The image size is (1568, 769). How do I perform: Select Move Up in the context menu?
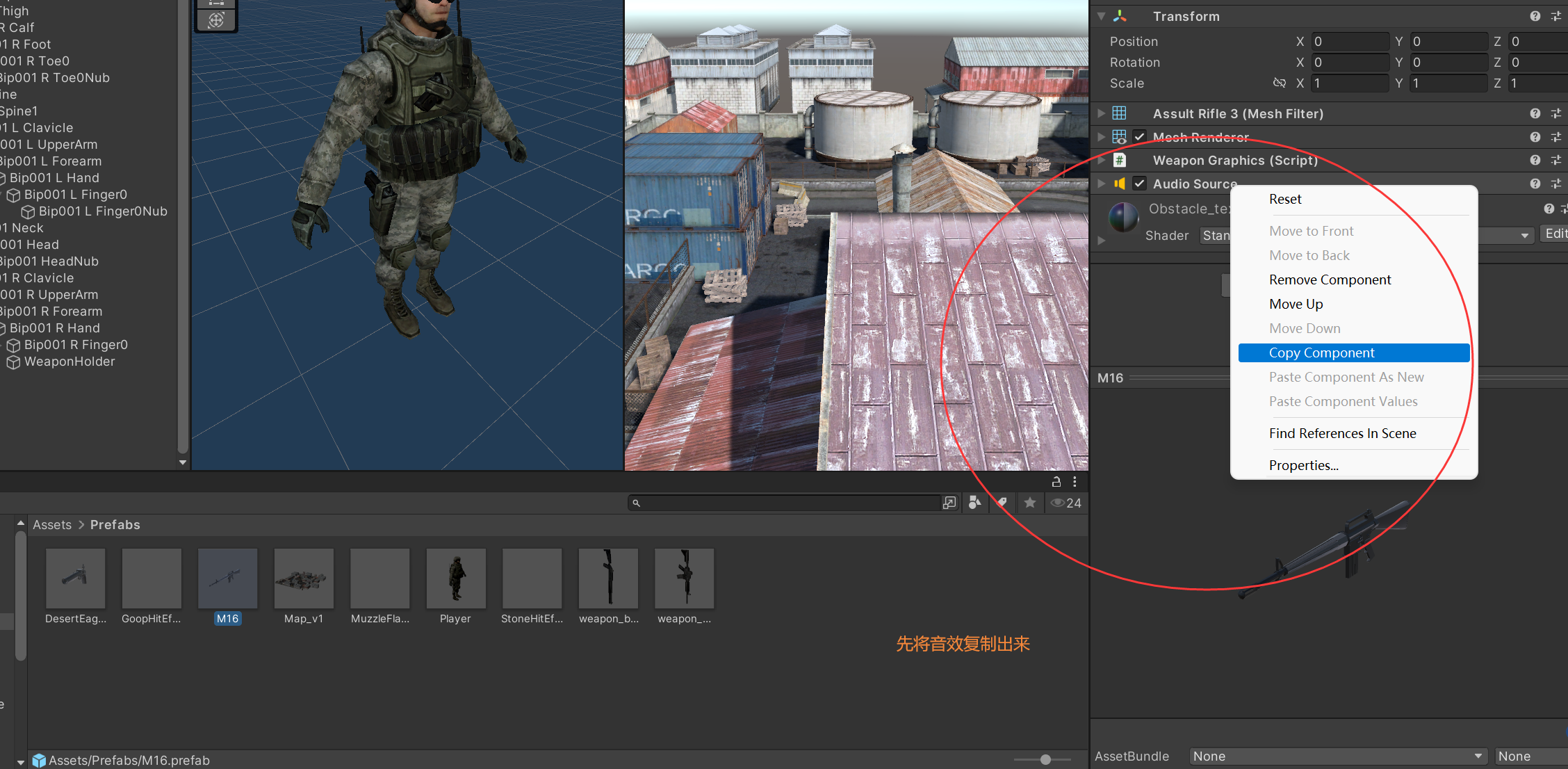[1354, 304]
